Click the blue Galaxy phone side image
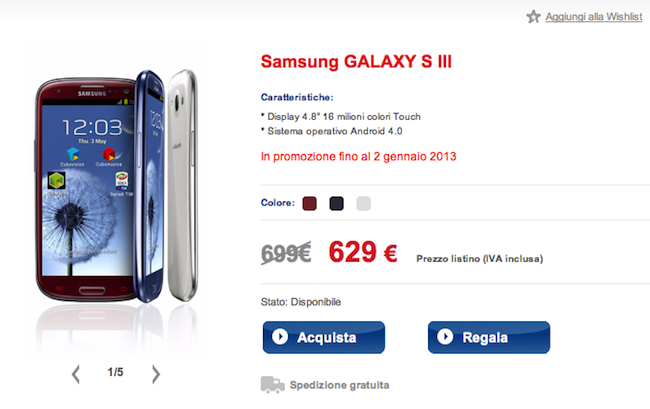Screen dimensions: 650x409 tap(150, 186)
